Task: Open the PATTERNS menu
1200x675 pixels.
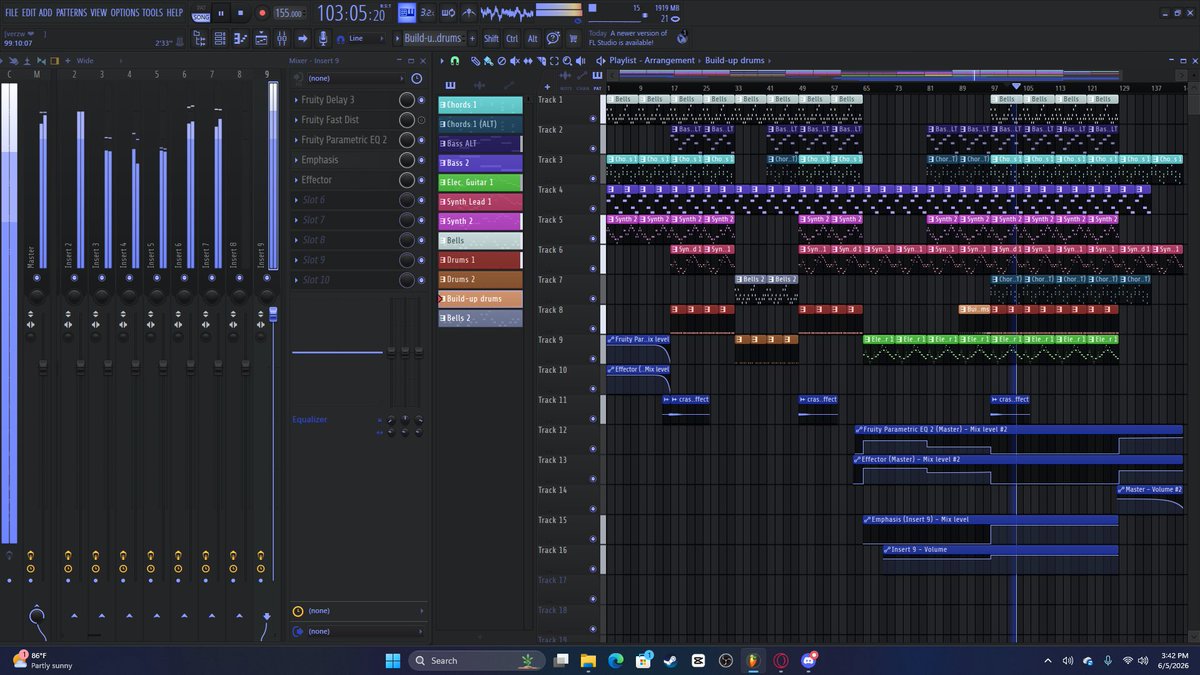Action: click(x=71, y=13)
